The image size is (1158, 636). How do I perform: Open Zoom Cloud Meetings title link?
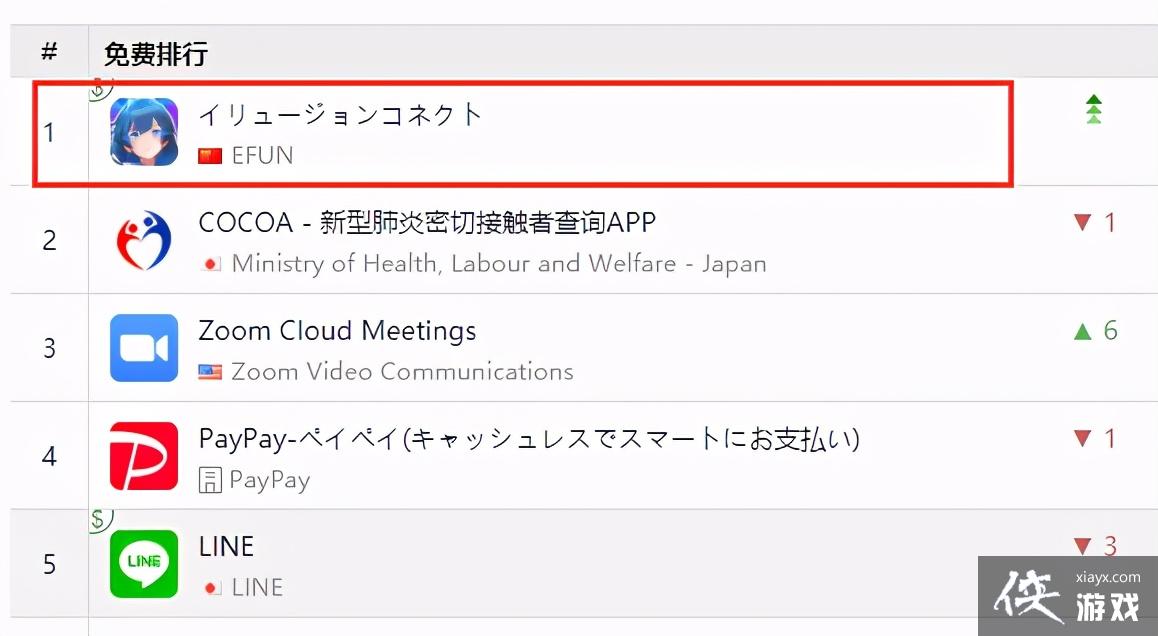tap(337, 330)
